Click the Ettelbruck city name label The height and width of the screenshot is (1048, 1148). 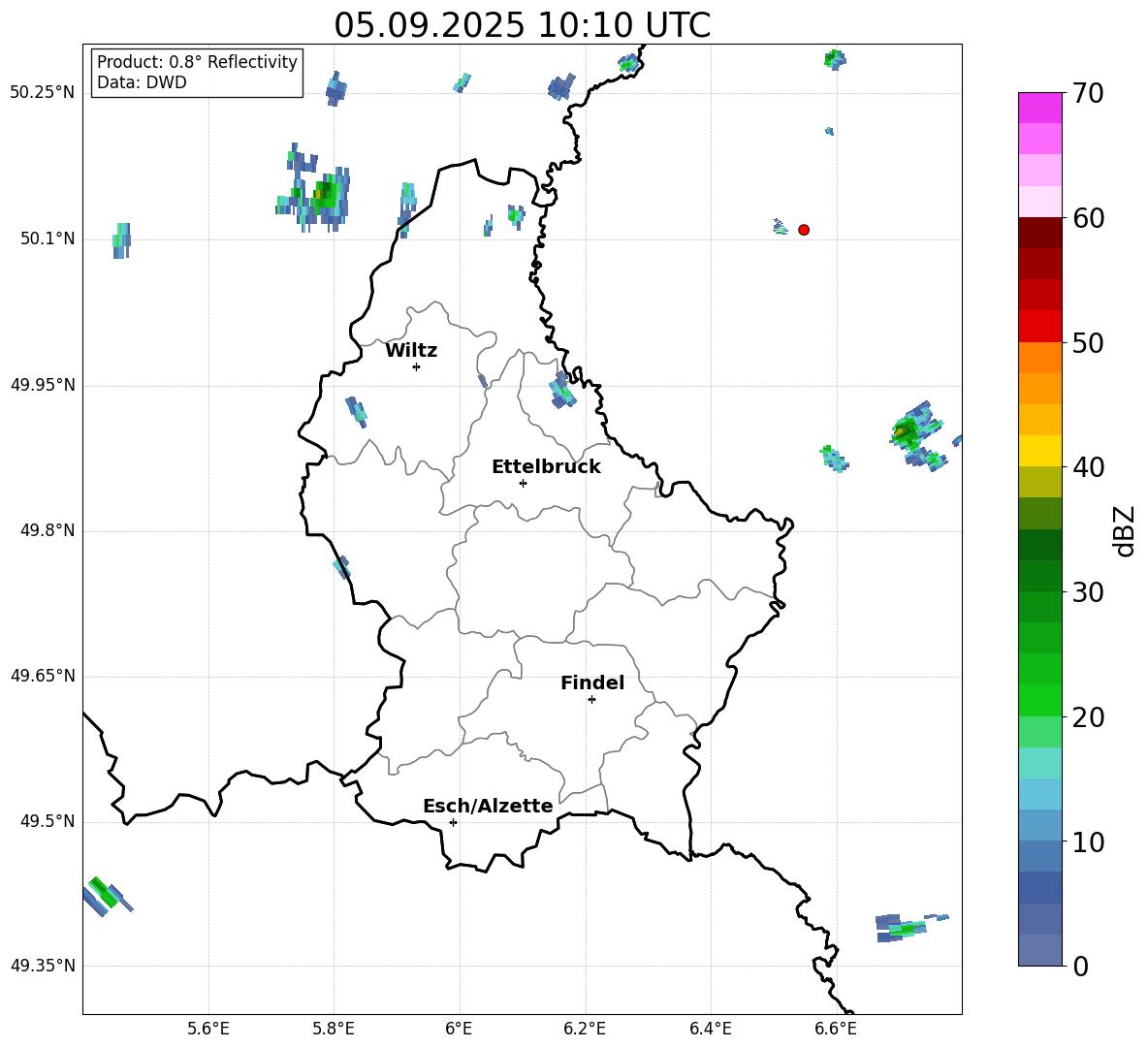pyautogui.click(x=546, y=467)
